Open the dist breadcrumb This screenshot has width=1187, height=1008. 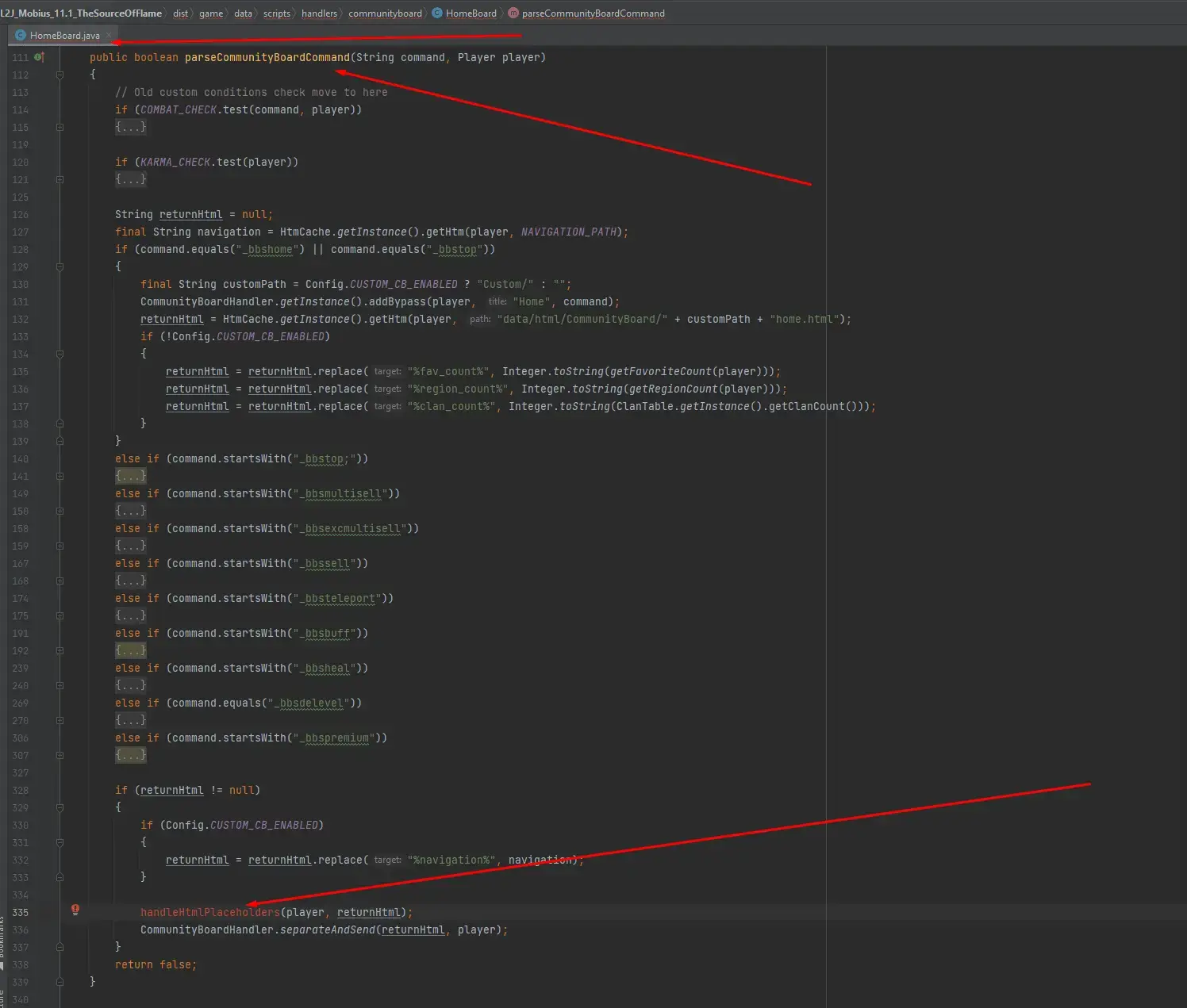click(181, 13)
